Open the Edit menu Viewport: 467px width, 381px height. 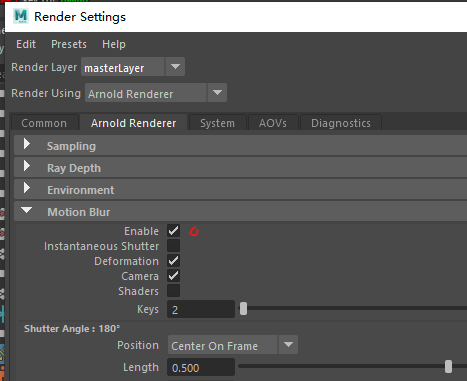(x=26, y=44)
